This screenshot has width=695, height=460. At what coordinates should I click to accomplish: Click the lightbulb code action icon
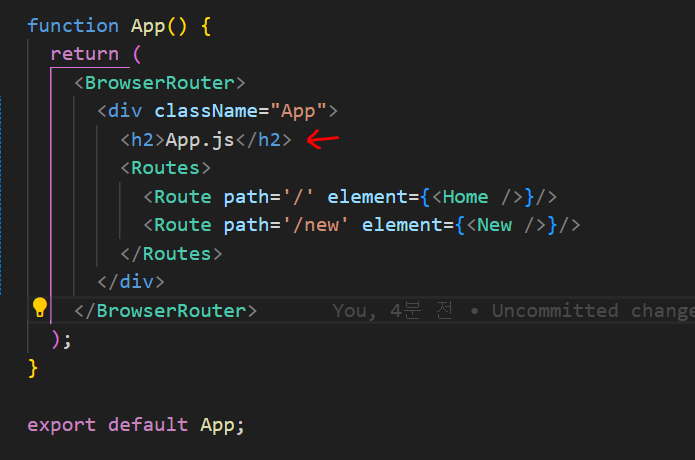[40, 307]
